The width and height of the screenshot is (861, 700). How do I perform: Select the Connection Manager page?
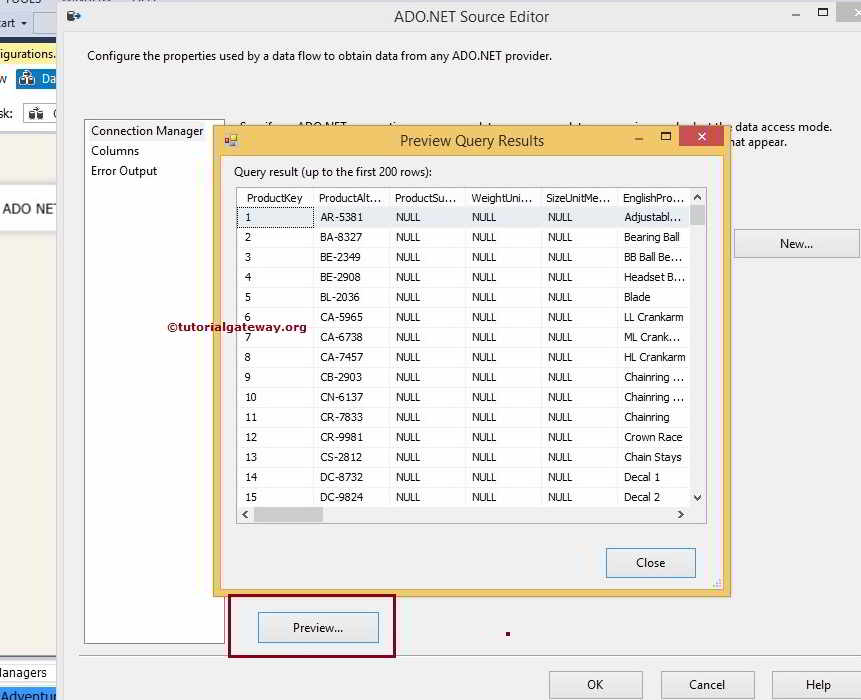point(147,131)
